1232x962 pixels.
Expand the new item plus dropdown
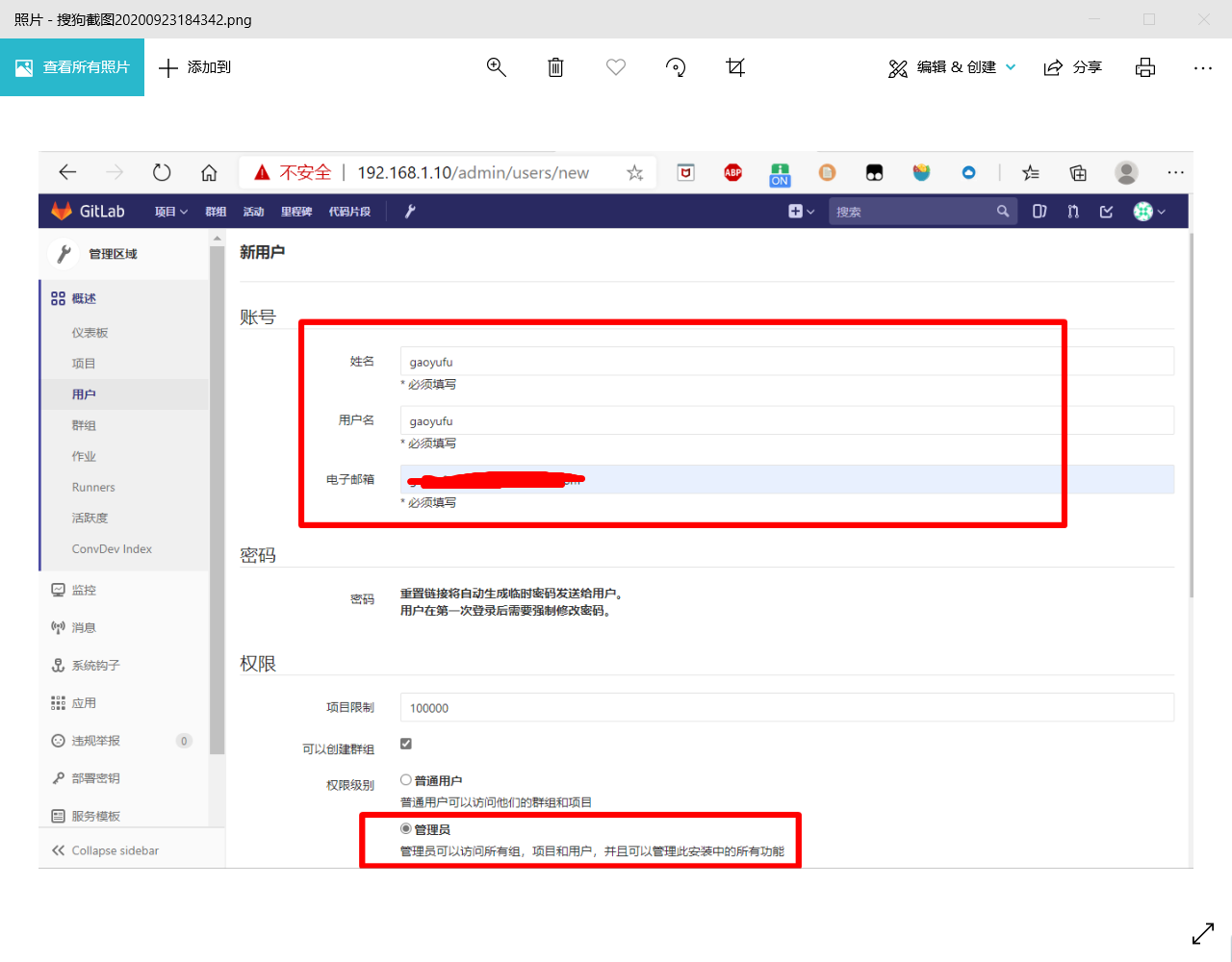tap(801, 212)
